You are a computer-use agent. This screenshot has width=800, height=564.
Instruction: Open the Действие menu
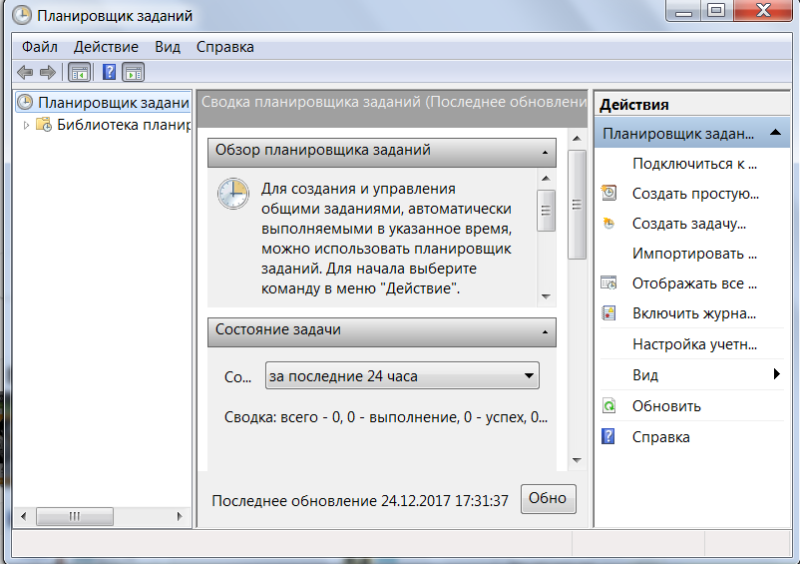(106, 47)
